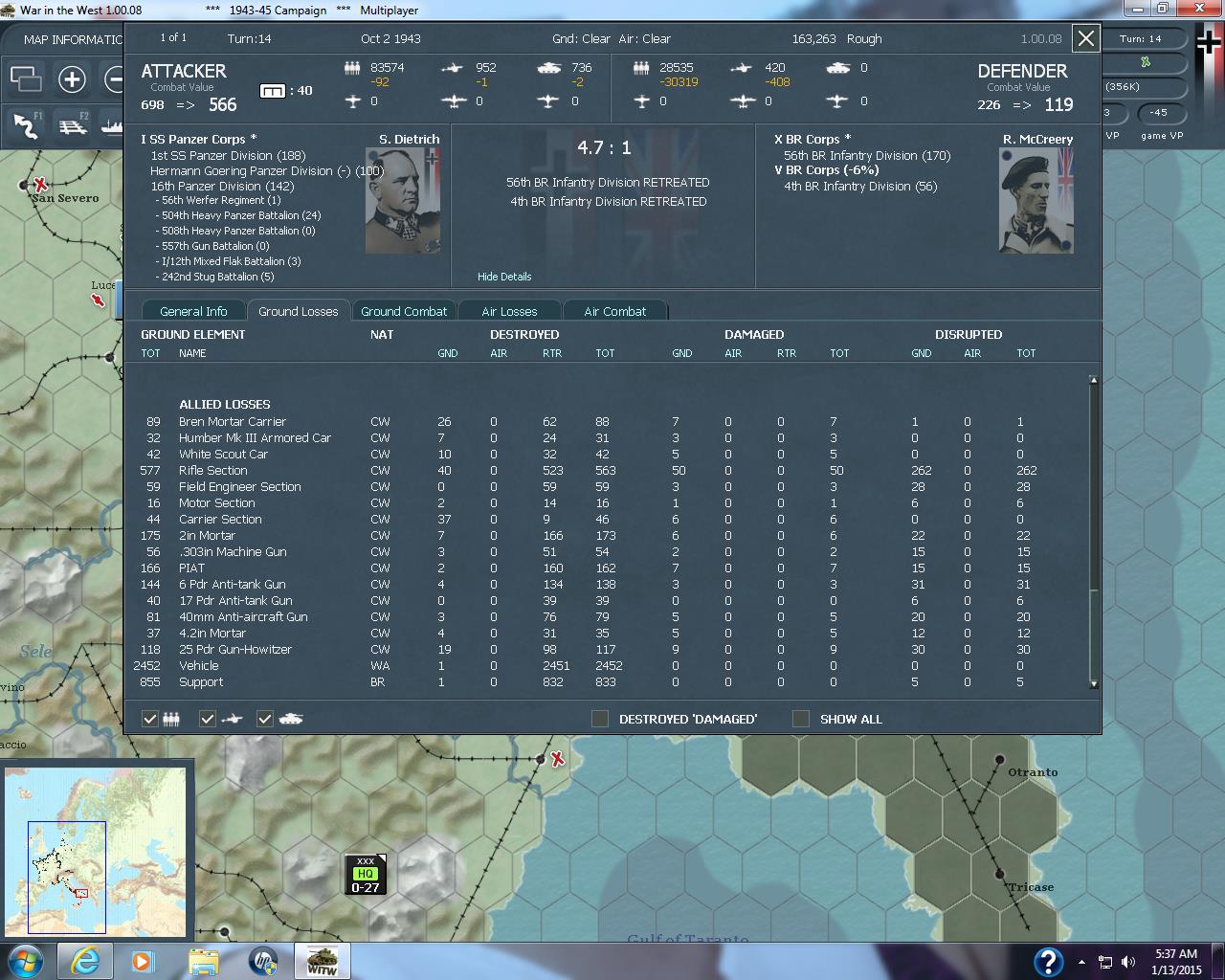Click S. Dietrich commander portrait
1225x980 pixels.
coord(403,200)
